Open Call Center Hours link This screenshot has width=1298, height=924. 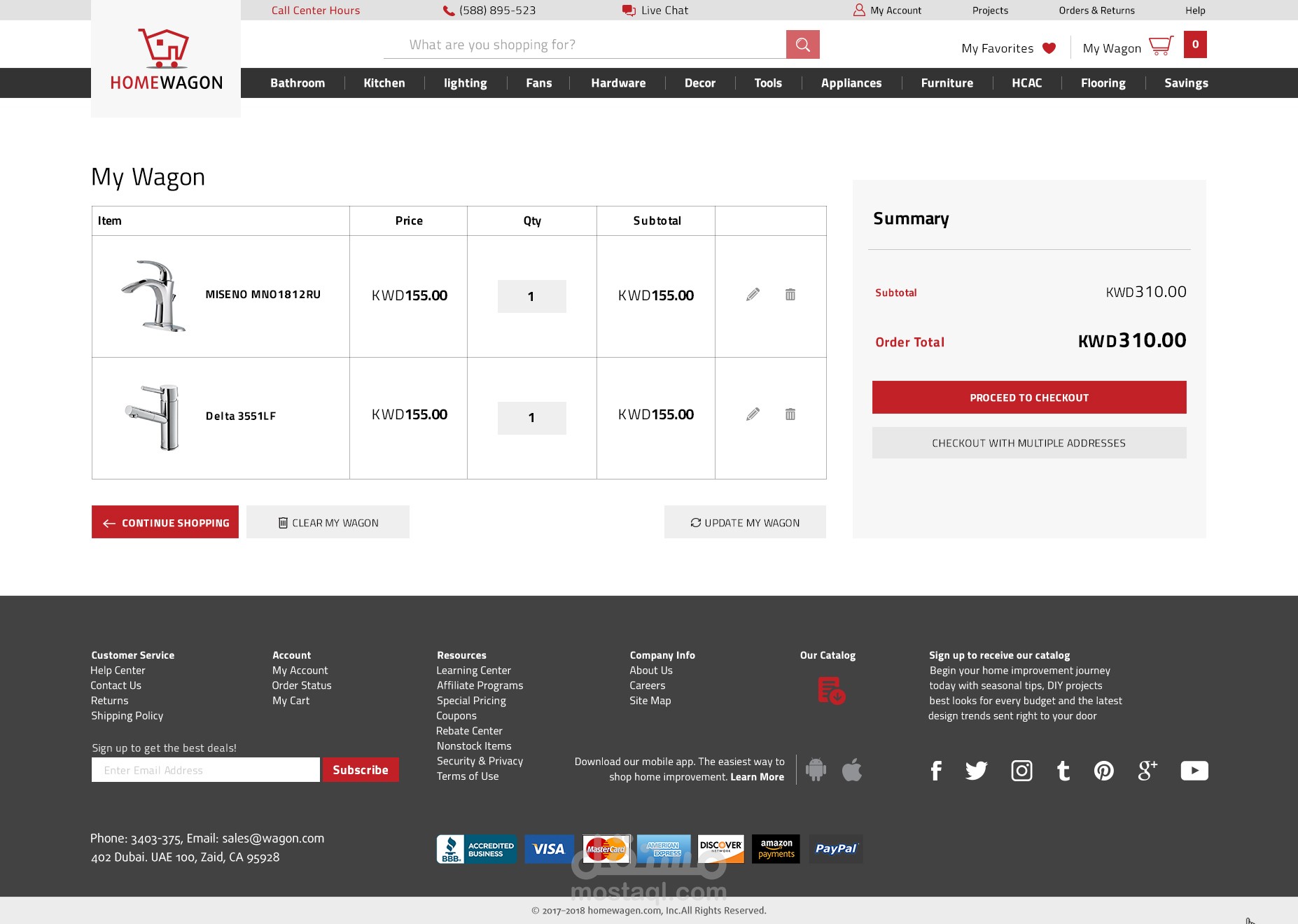pyautogui.click(x=316, y=10)
